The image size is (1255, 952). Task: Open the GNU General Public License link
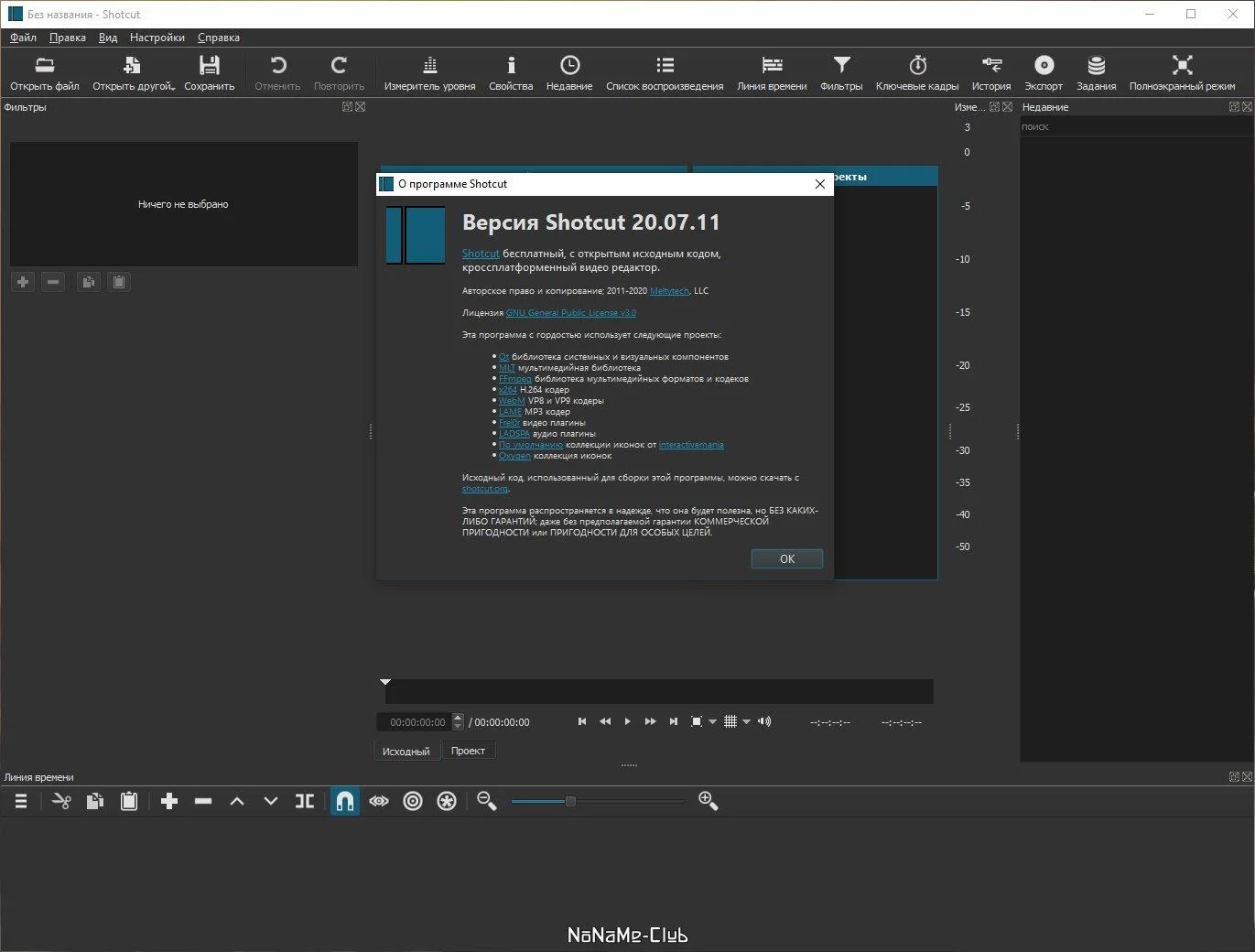point(571,313)
